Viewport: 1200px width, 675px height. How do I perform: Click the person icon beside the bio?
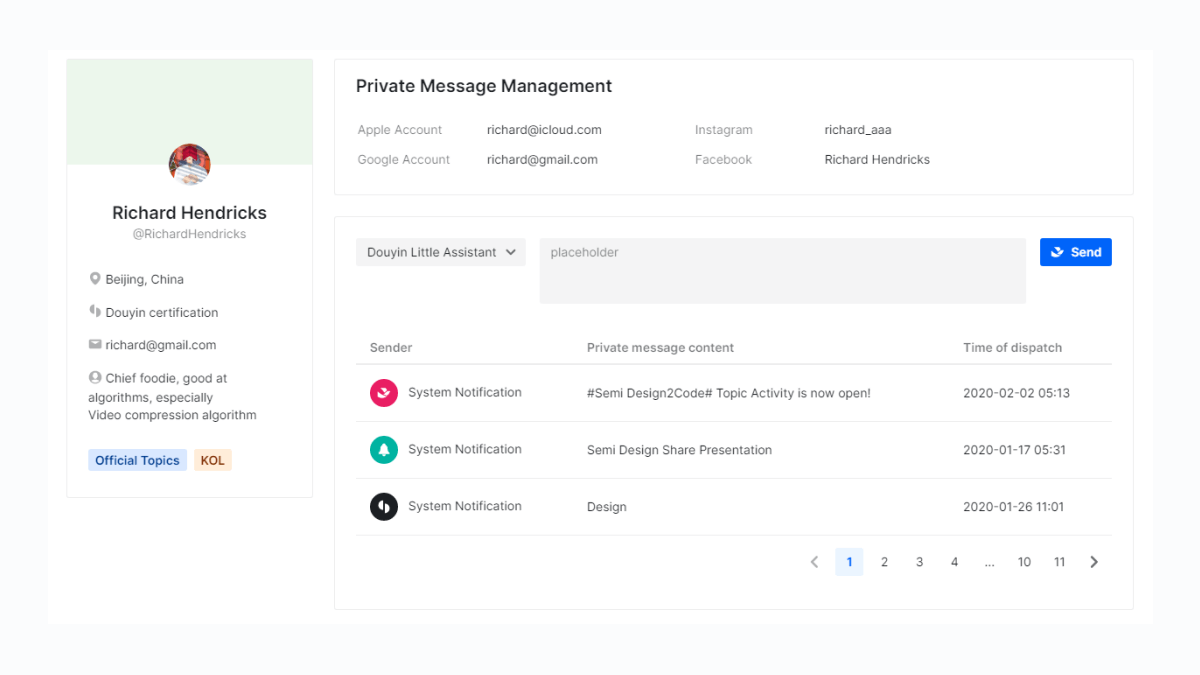(x=95, y=378)
